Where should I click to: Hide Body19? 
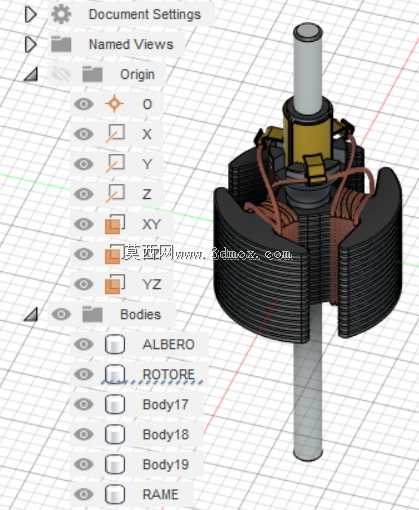coord(83,464)
